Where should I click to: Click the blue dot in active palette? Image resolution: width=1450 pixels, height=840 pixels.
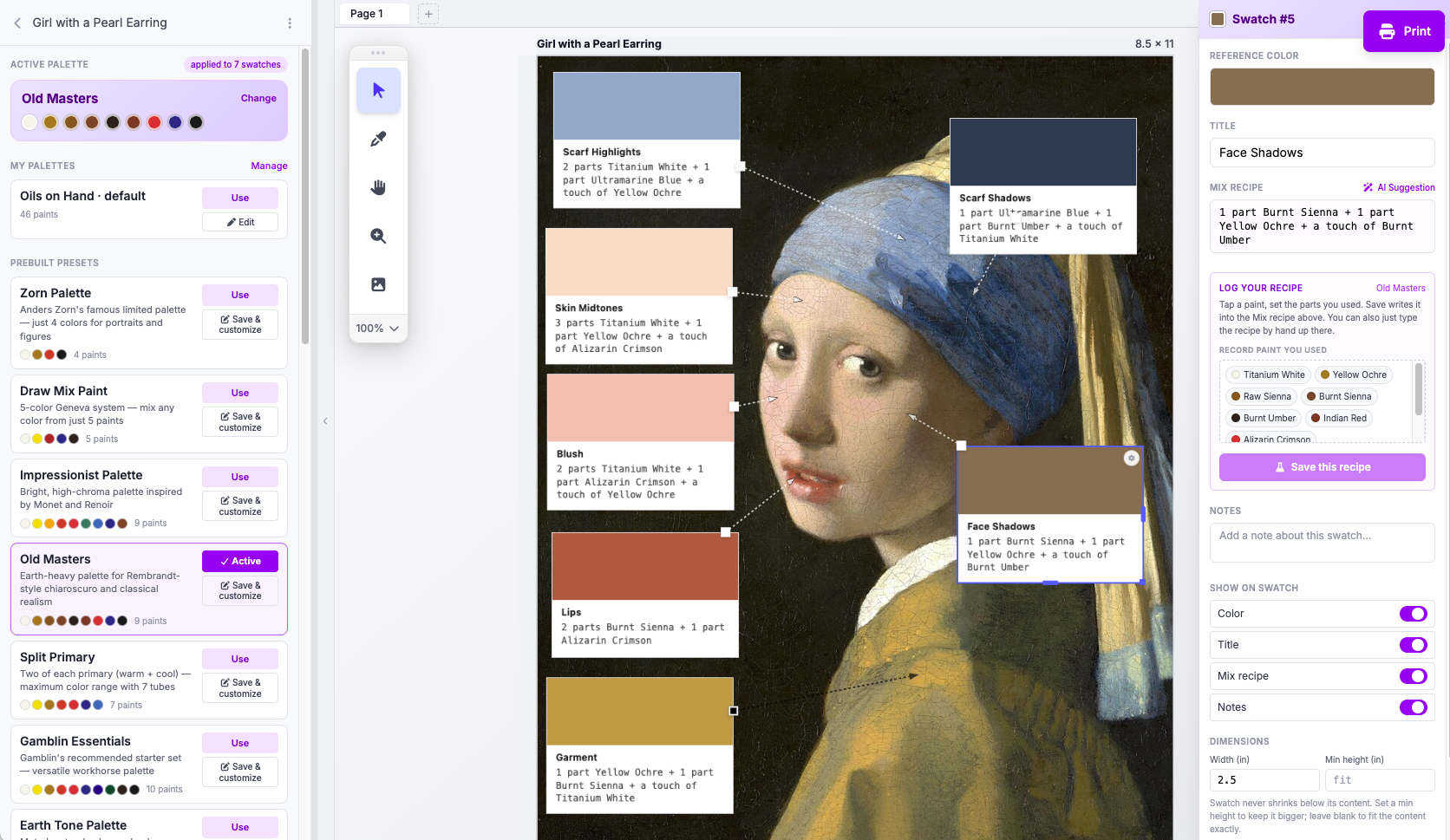click(x=175, y=122)
